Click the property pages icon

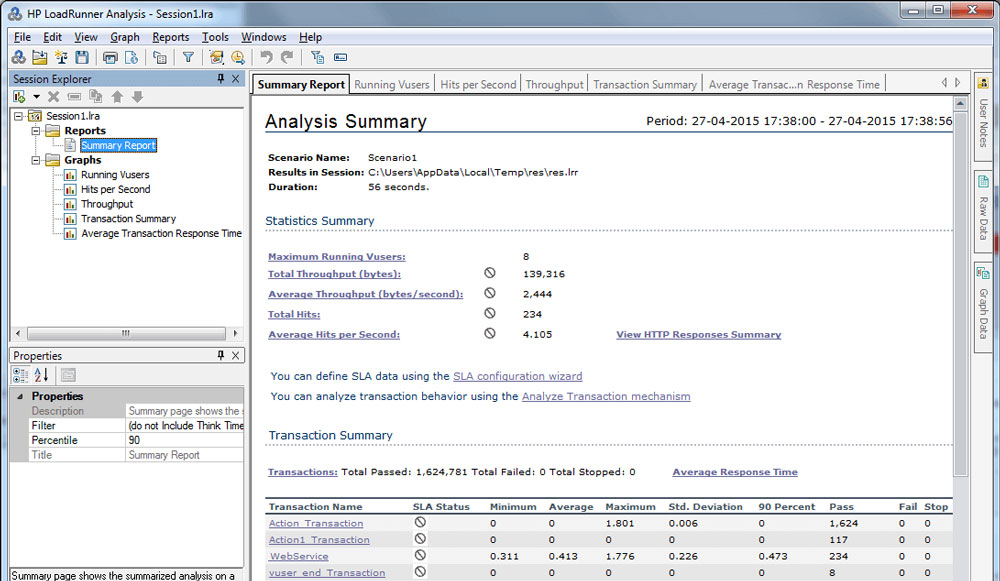68,375
